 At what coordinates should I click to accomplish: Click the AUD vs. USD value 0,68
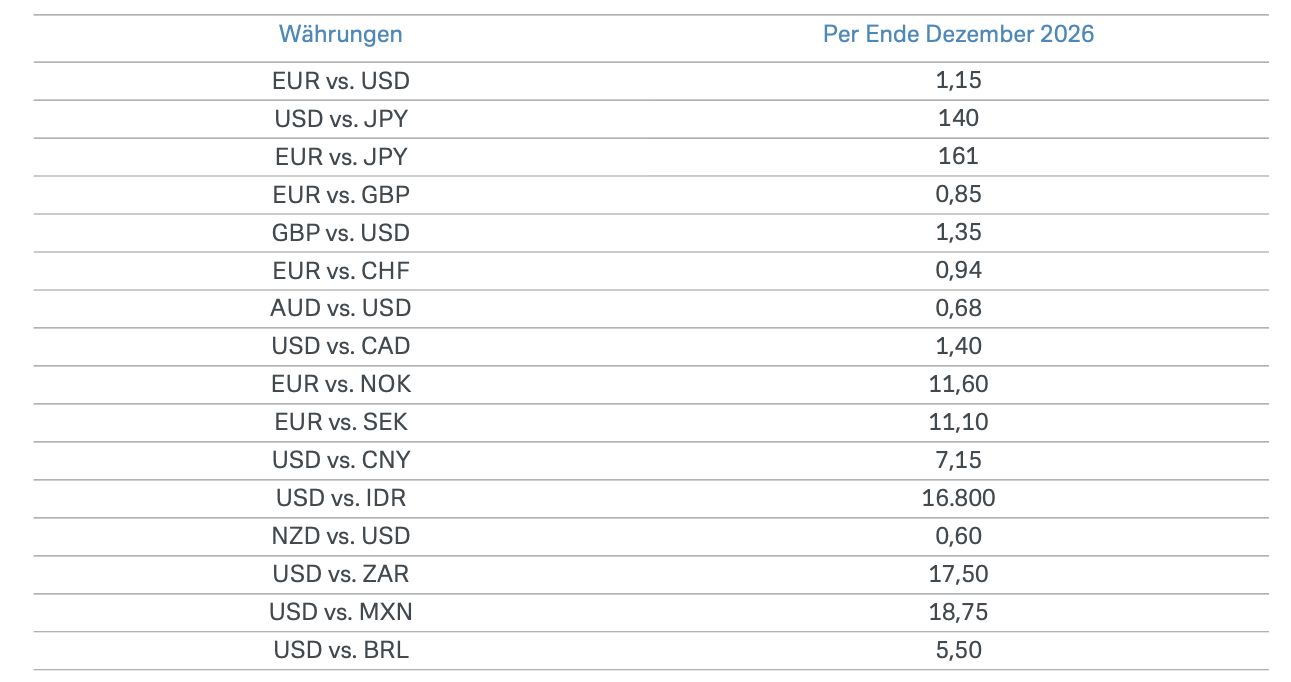pos(958,308)
